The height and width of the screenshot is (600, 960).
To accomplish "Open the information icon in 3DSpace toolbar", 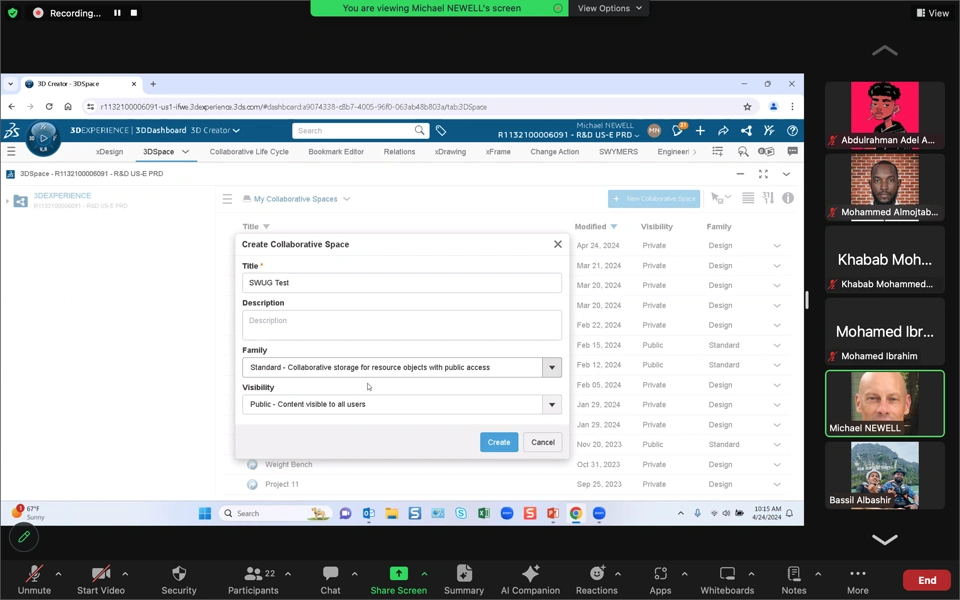I will tap(788, 198).
